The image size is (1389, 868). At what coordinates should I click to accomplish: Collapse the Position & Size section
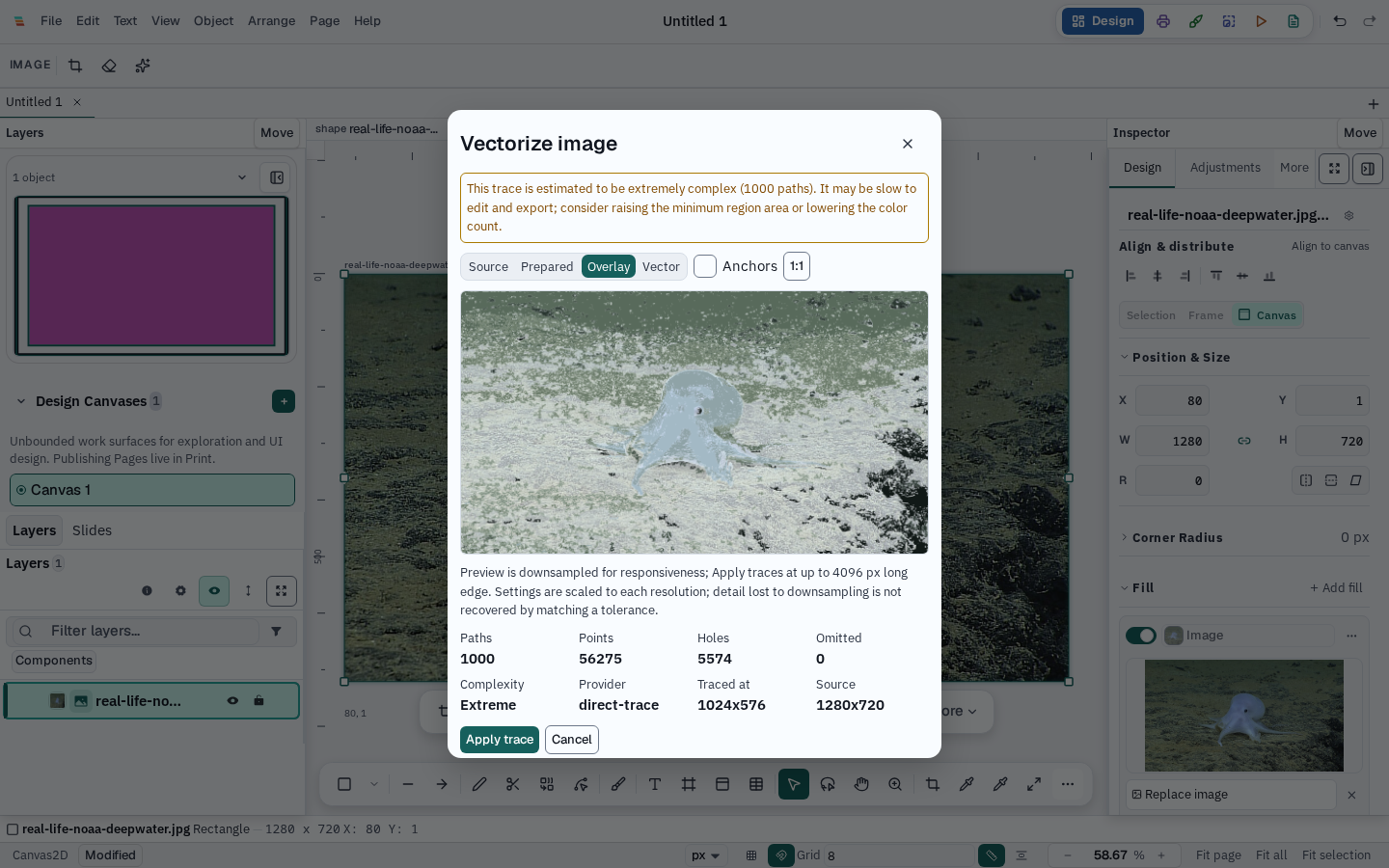coord(1125,357)
